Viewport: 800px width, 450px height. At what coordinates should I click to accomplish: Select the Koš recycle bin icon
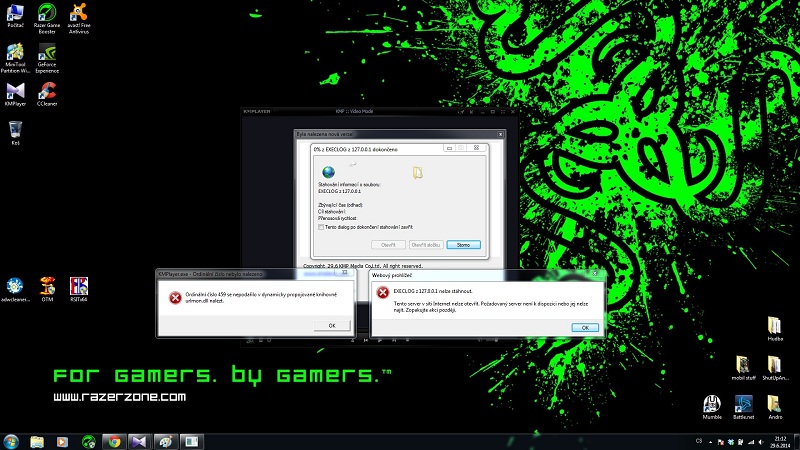(15, 130)
